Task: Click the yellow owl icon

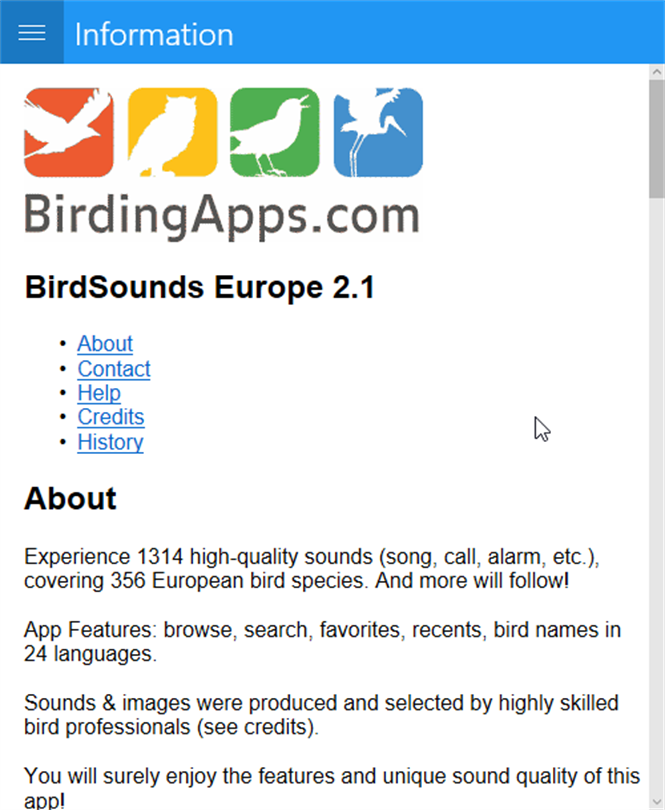Action: click(x=172, y=132)
